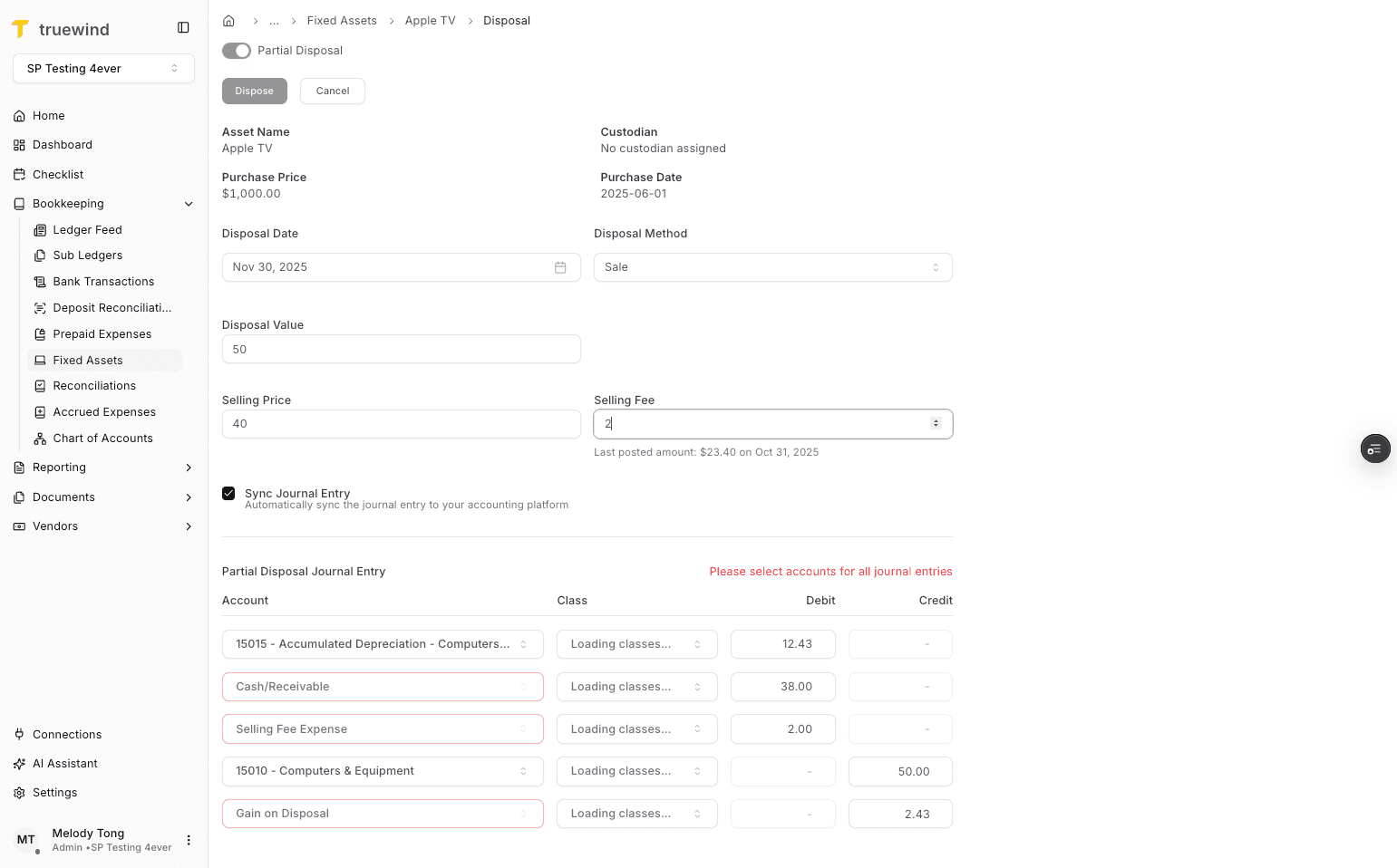Open the SP Testing 4ever workspace selector

[x=102, y=68]
